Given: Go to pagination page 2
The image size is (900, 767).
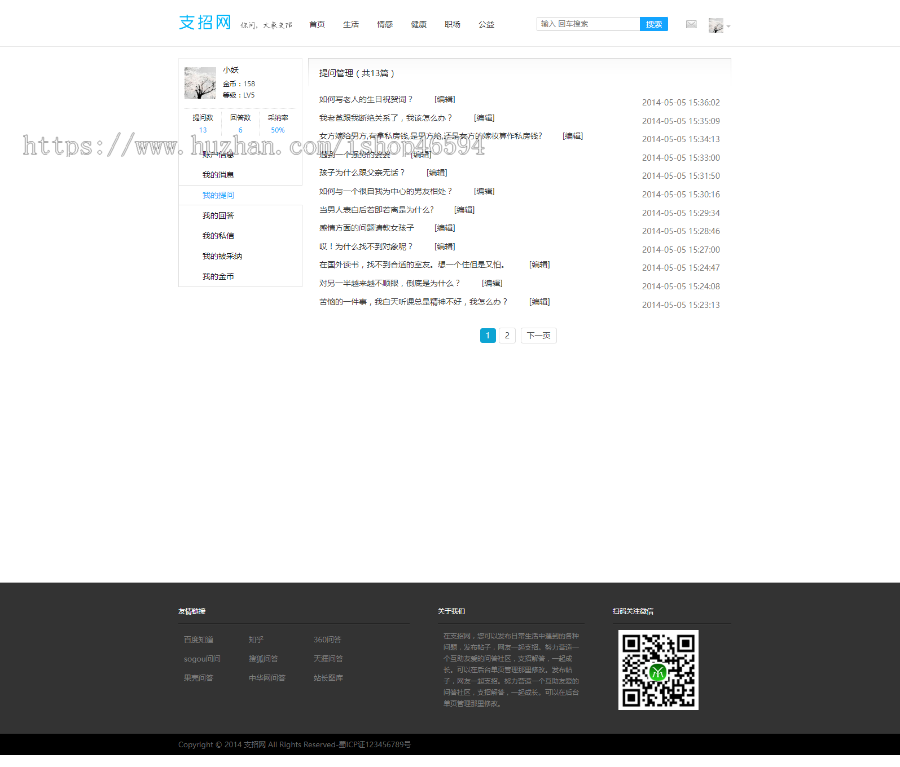Looking at the screenshot, I should [x=507, y=336].
